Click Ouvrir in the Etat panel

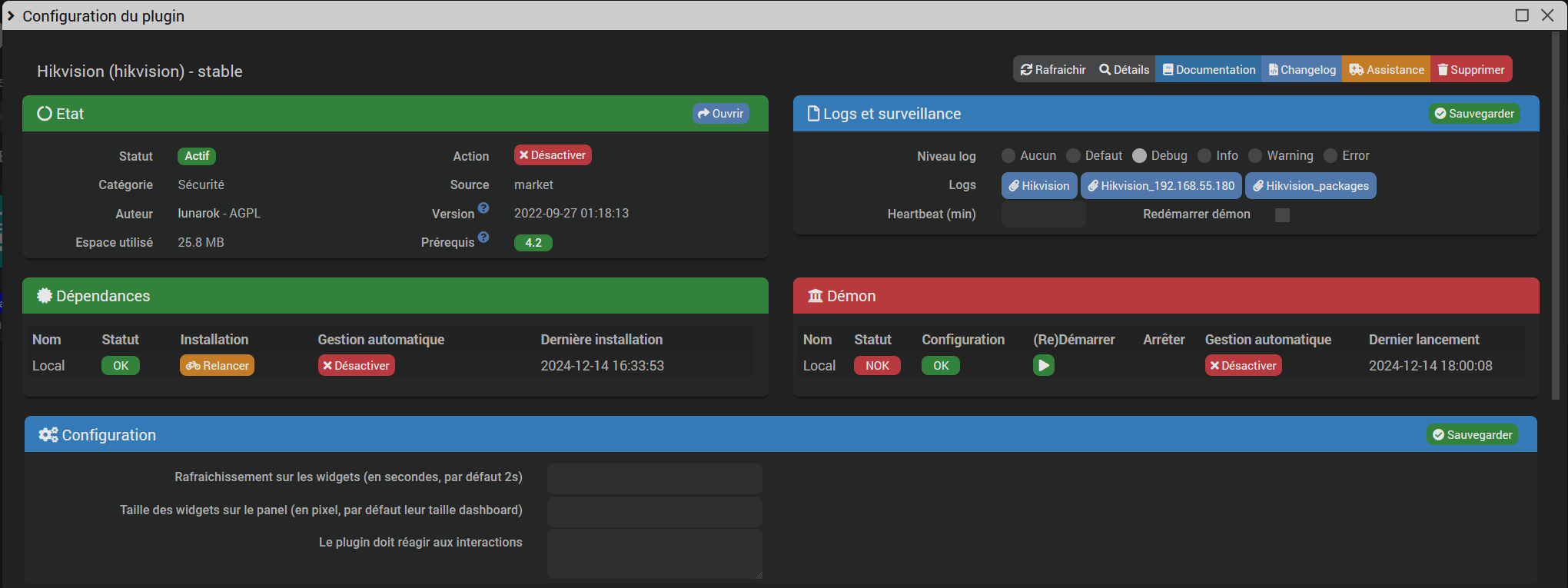pyautogui.click(x=720, y=114)
